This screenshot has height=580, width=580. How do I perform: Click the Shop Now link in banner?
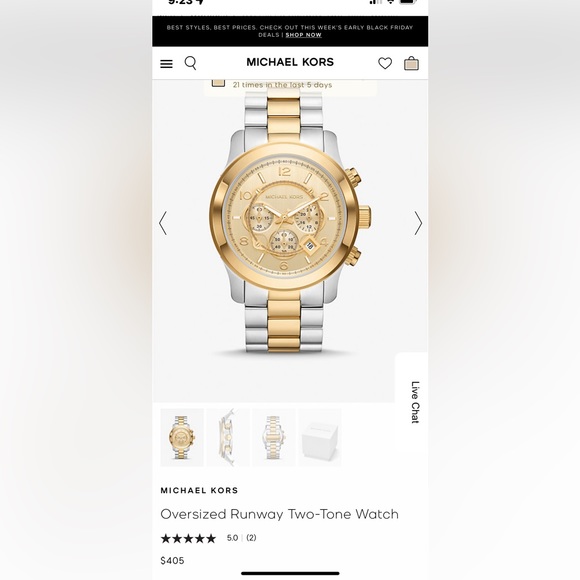303,35
